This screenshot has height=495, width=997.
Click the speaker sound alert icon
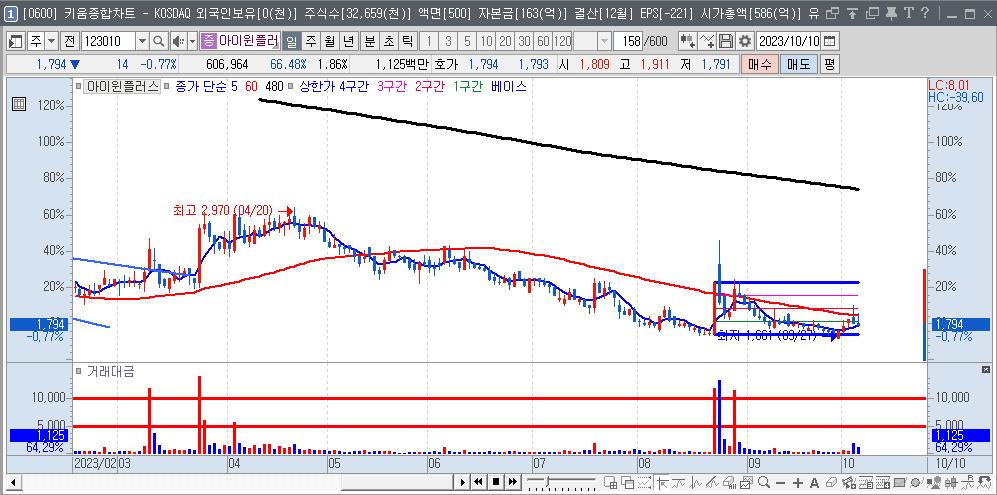tap(177, 41)
